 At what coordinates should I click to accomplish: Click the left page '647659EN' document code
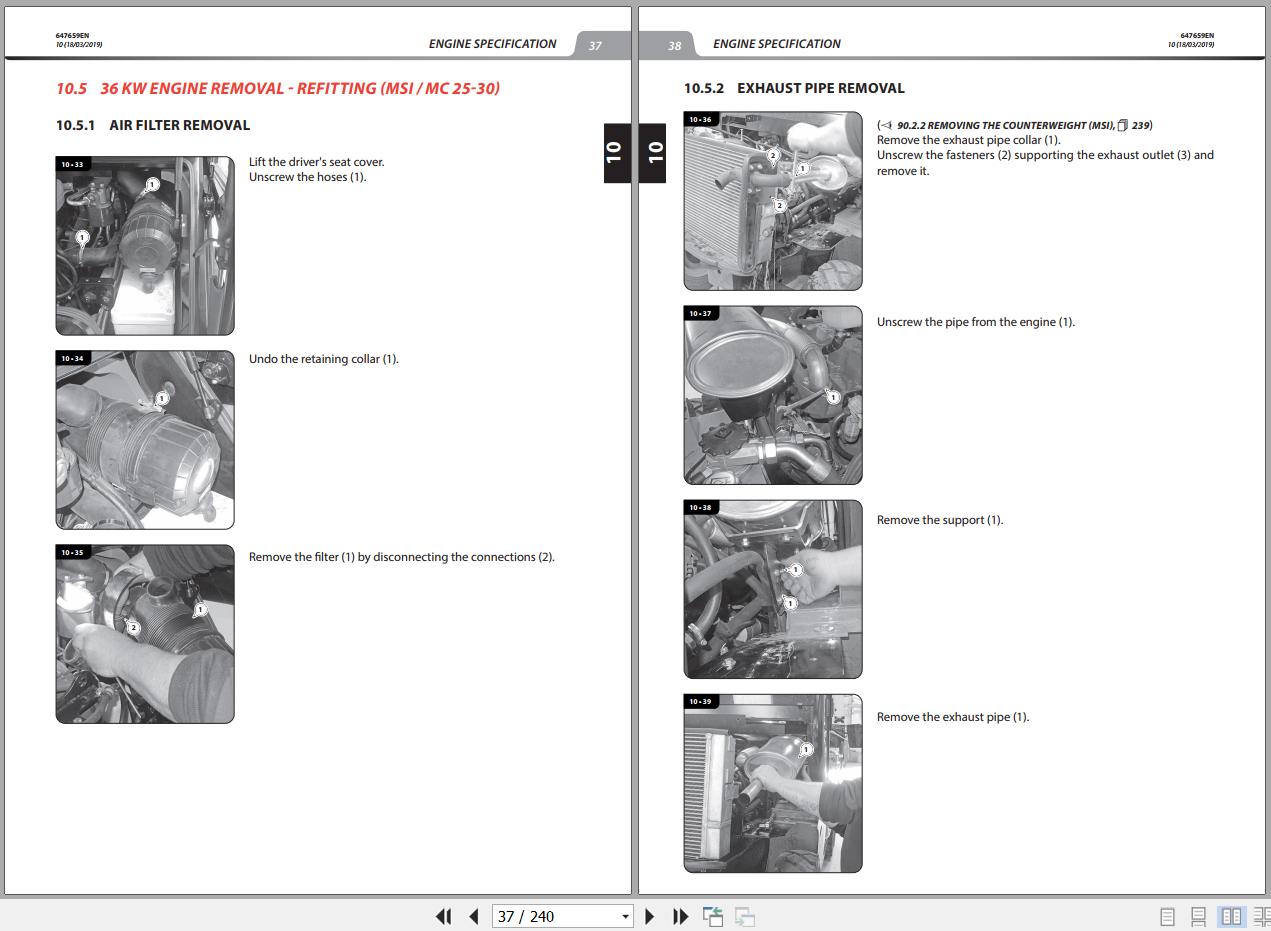coord(72,36)
